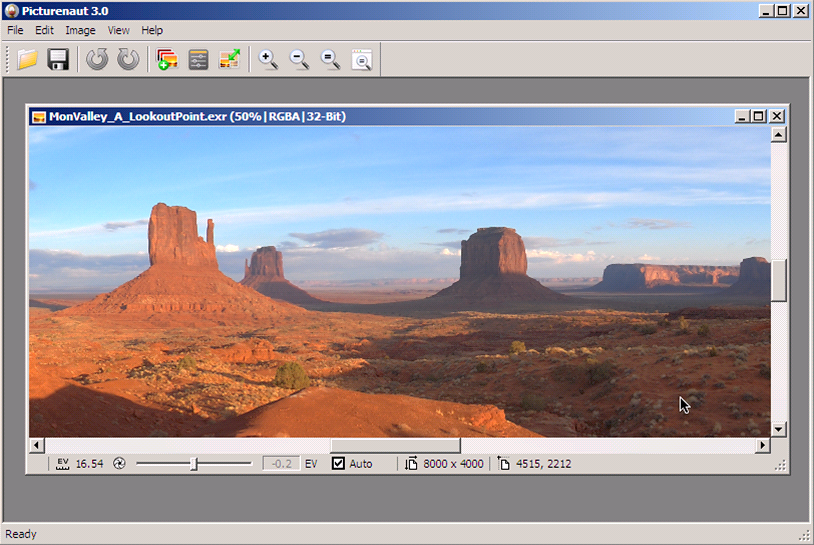Open the File menu
814x545 pixels.
click(15, 30)
